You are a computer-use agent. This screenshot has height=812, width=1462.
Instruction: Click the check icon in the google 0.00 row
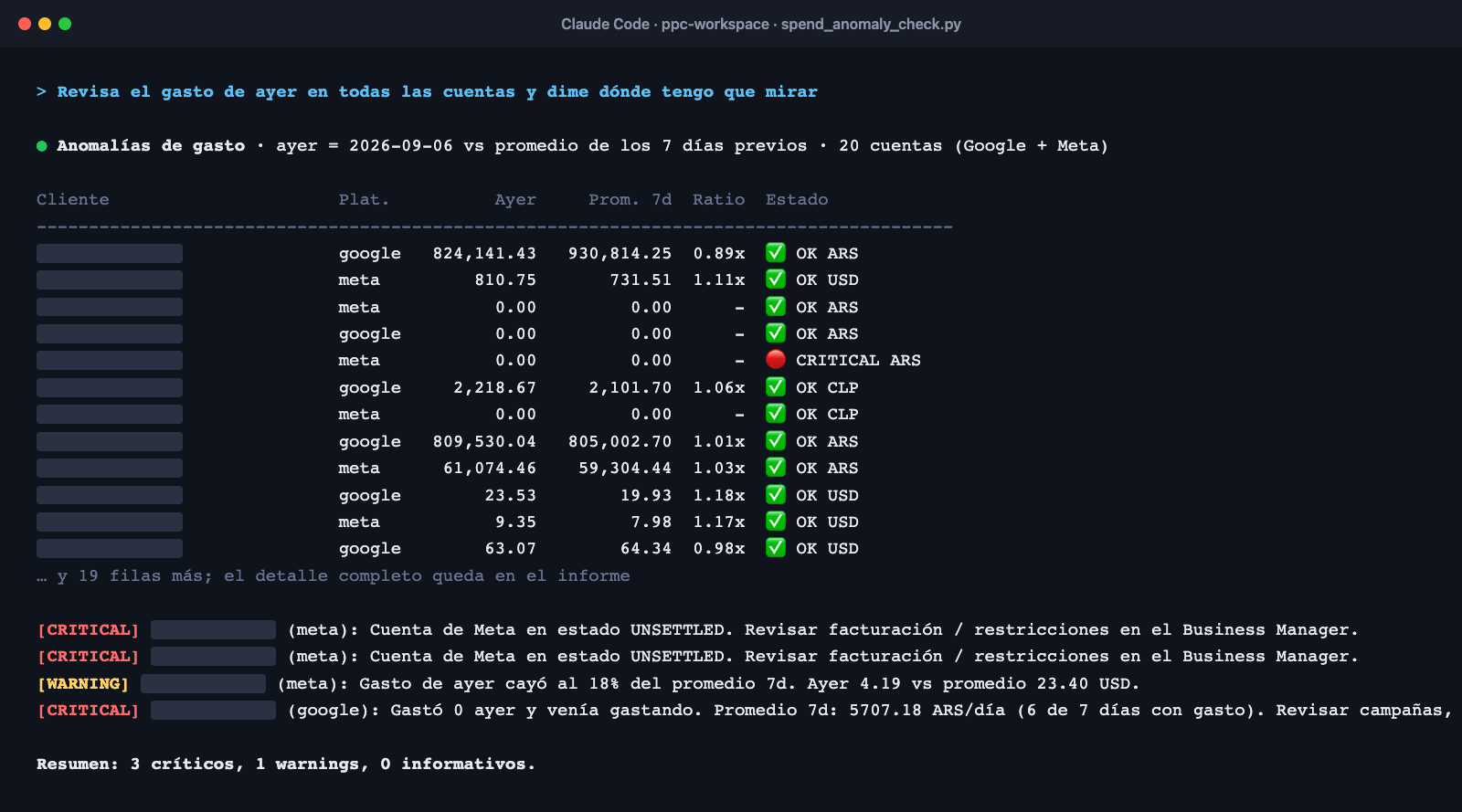point(776,333)
